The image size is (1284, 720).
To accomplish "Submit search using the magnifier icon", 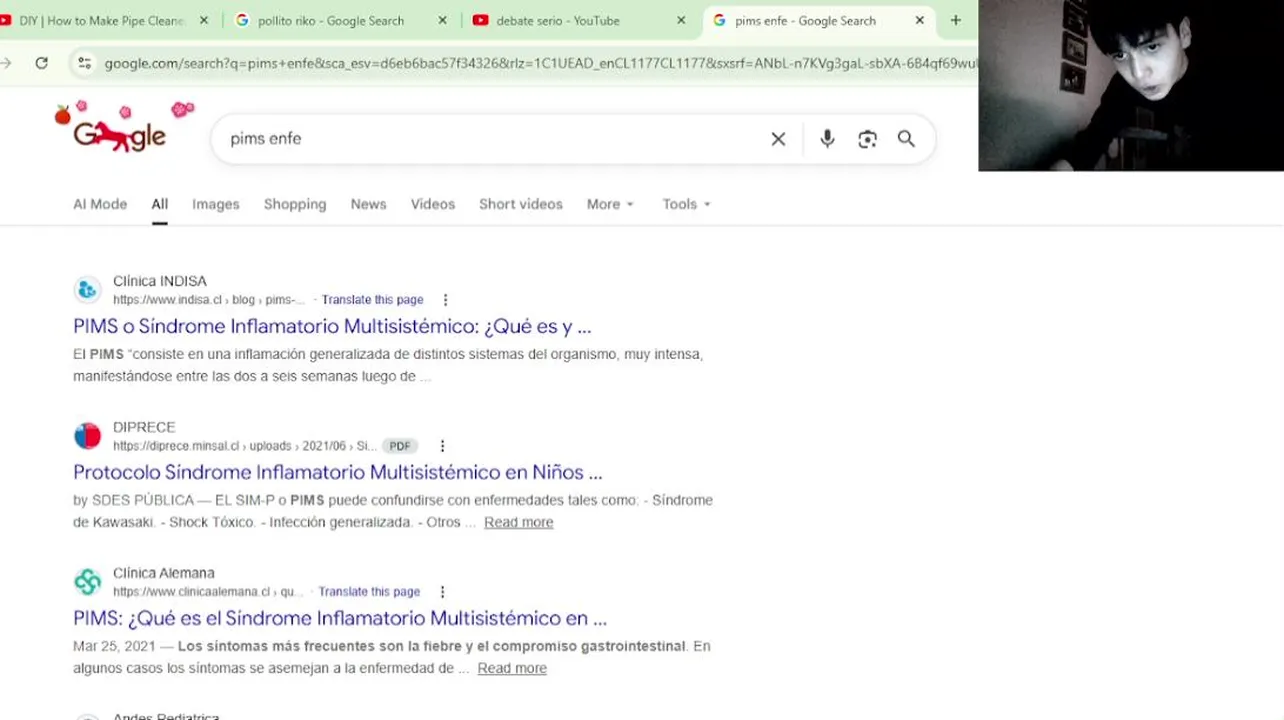I will click(906, 139).
